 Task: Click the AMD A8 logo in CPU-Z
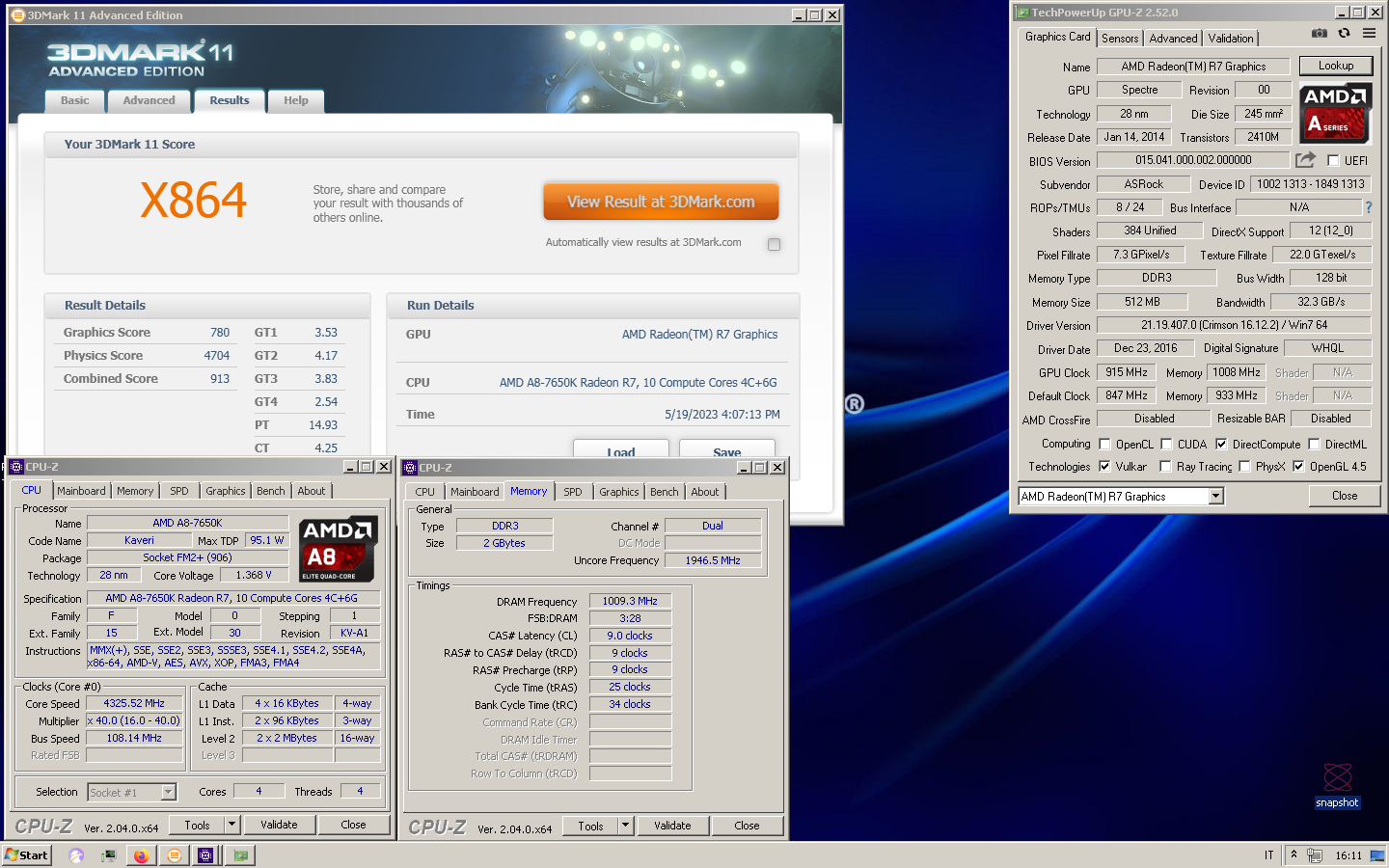pos(338,550)
